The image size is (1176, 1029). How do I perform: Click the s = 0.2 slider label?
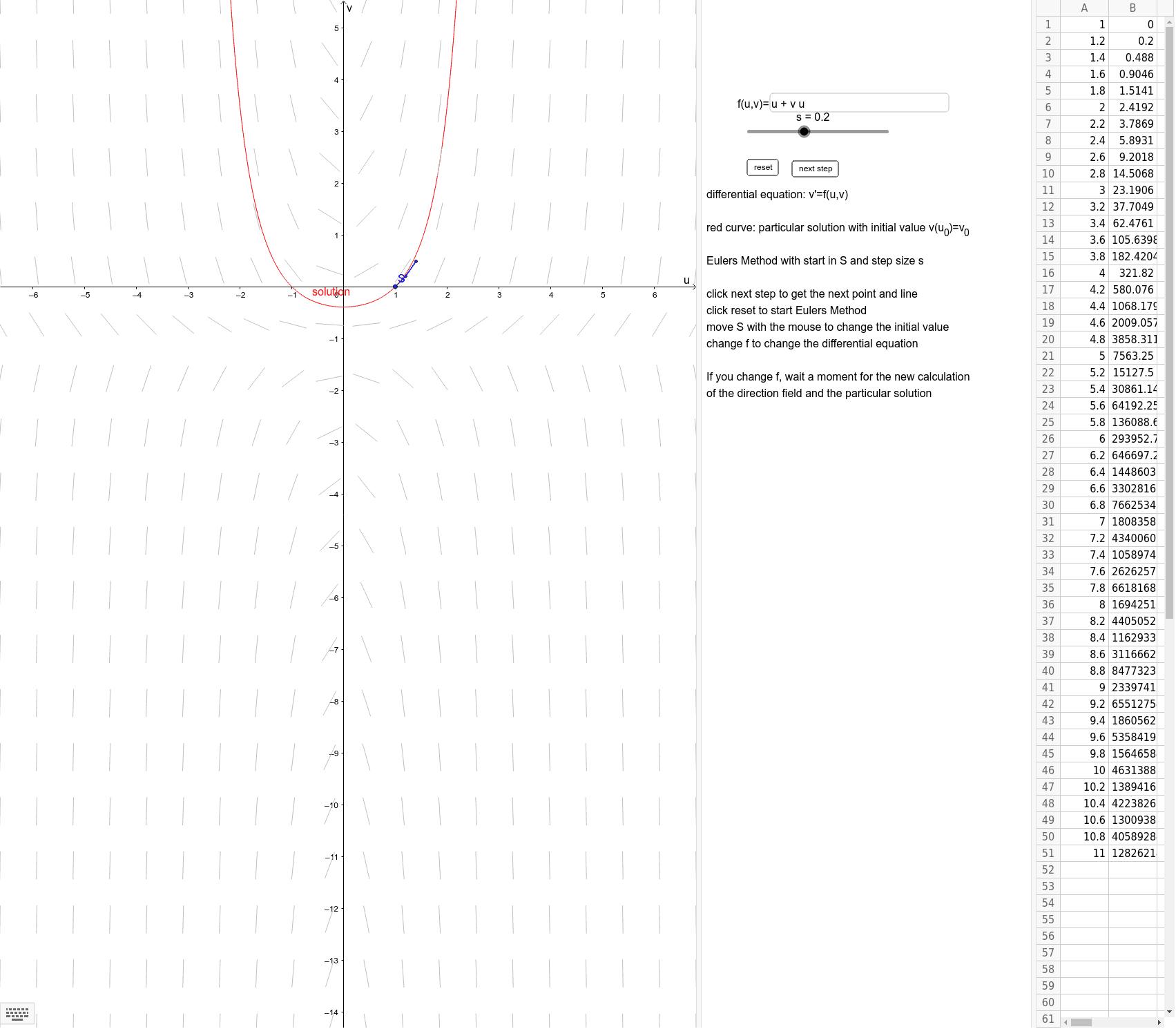[812, 117]
